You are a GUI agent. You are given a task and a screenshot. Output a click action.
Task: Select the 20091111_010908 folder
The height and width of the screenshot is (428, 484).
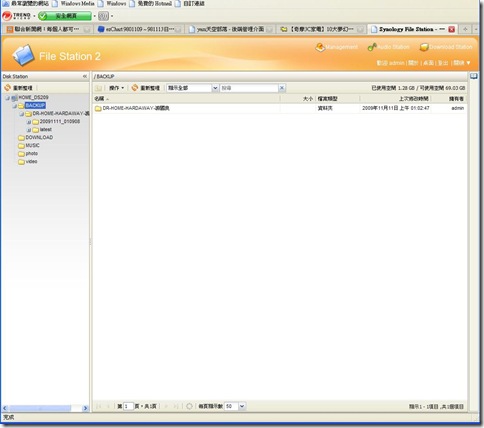coord(60,121)
